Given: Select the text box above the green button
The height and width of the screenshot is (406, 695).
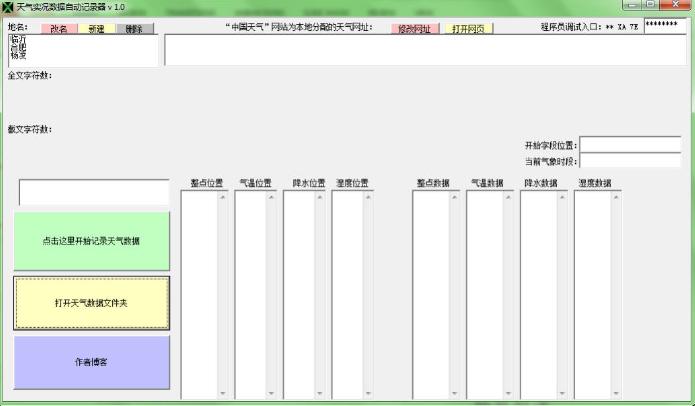Looking at the screenshot, I should coord(94,192).
